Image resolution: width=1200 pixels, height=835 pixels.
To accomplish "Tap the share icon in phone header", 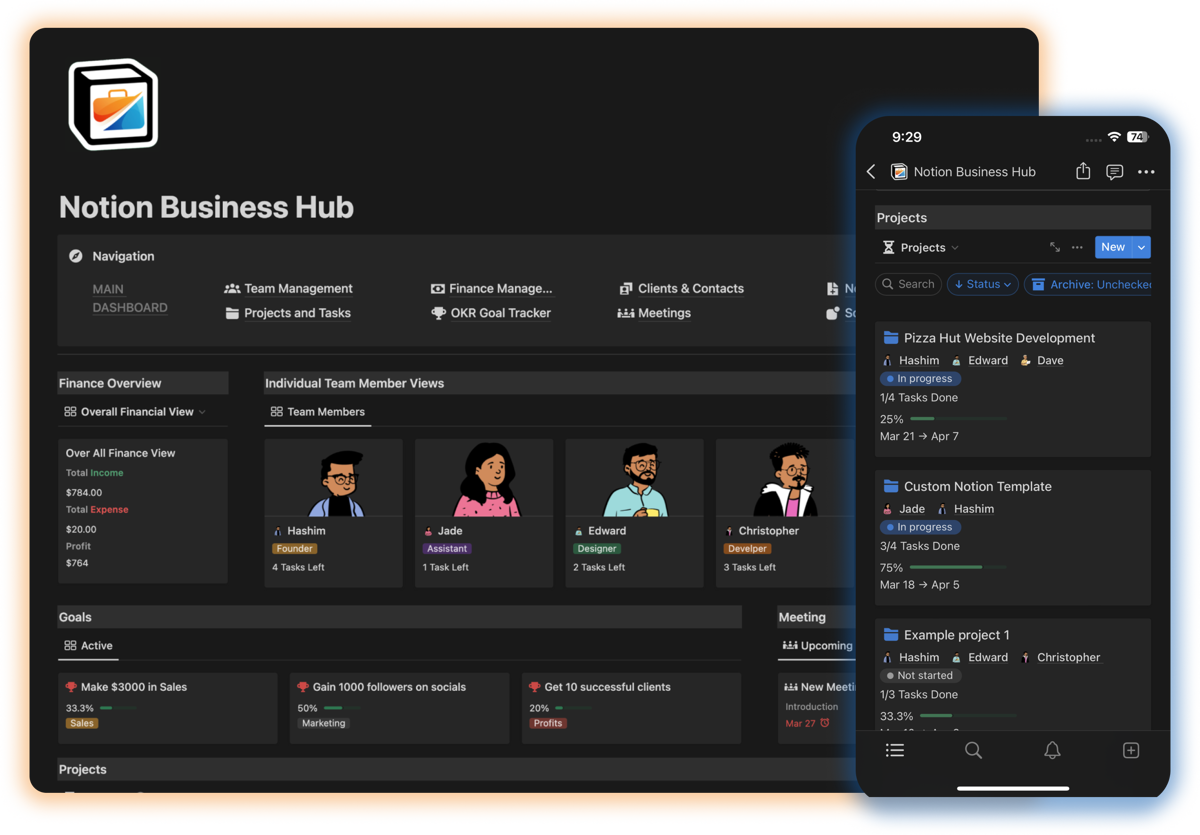I will tap(1083, 171).
